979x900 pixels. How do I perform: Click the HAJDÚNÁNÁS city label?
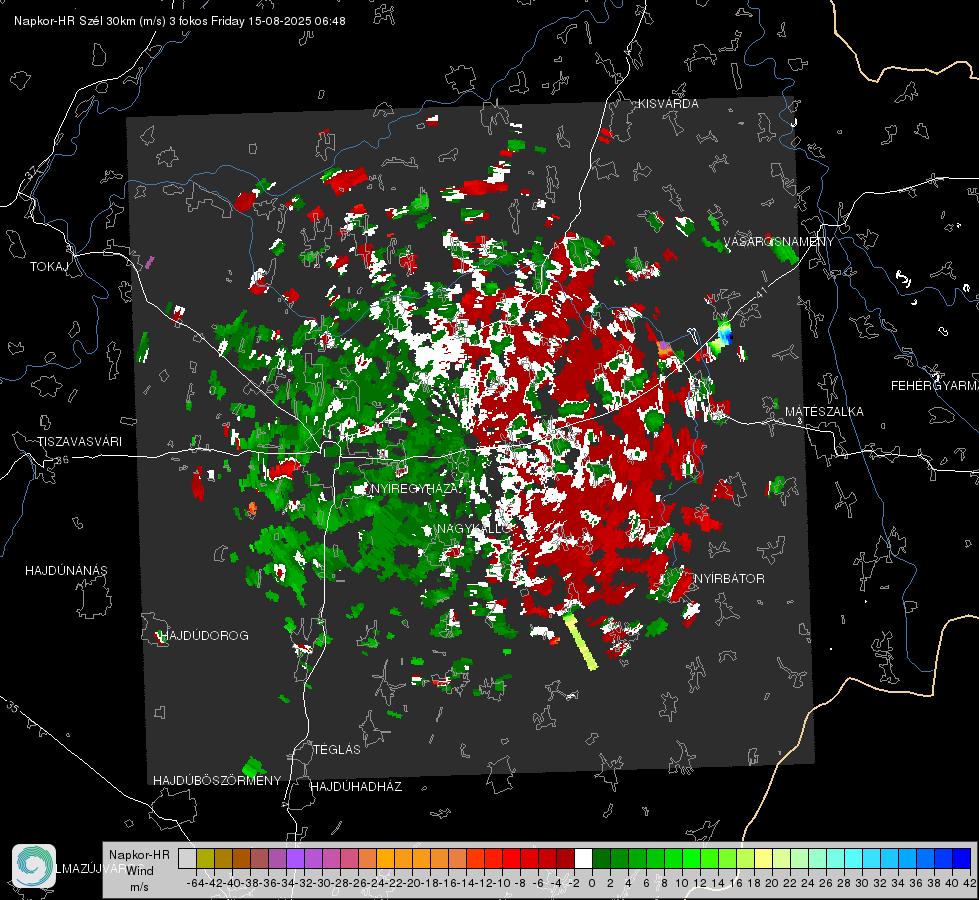coord(66,571)
